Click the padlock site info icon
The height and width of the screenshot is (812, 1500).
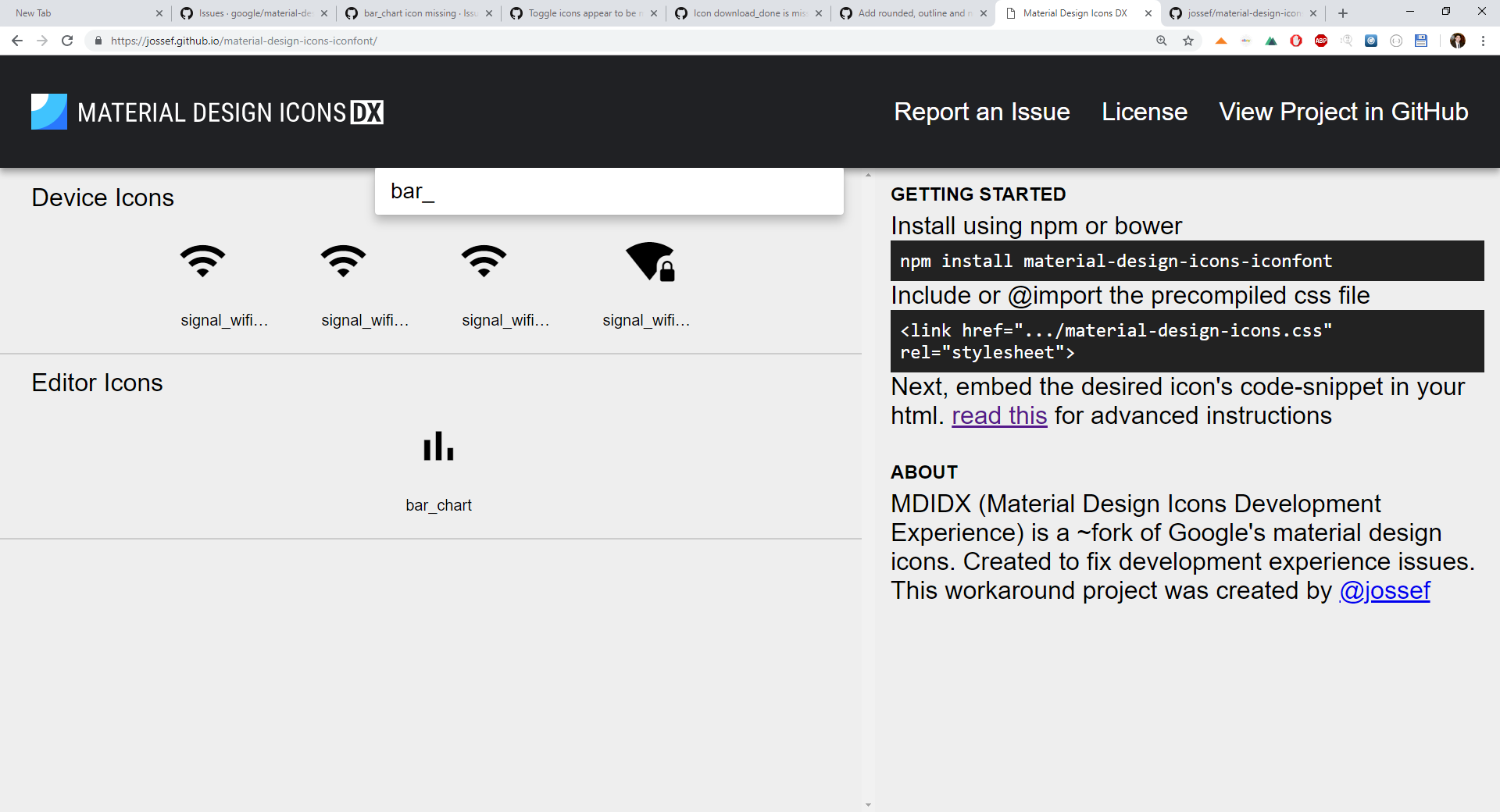[98, 41]
